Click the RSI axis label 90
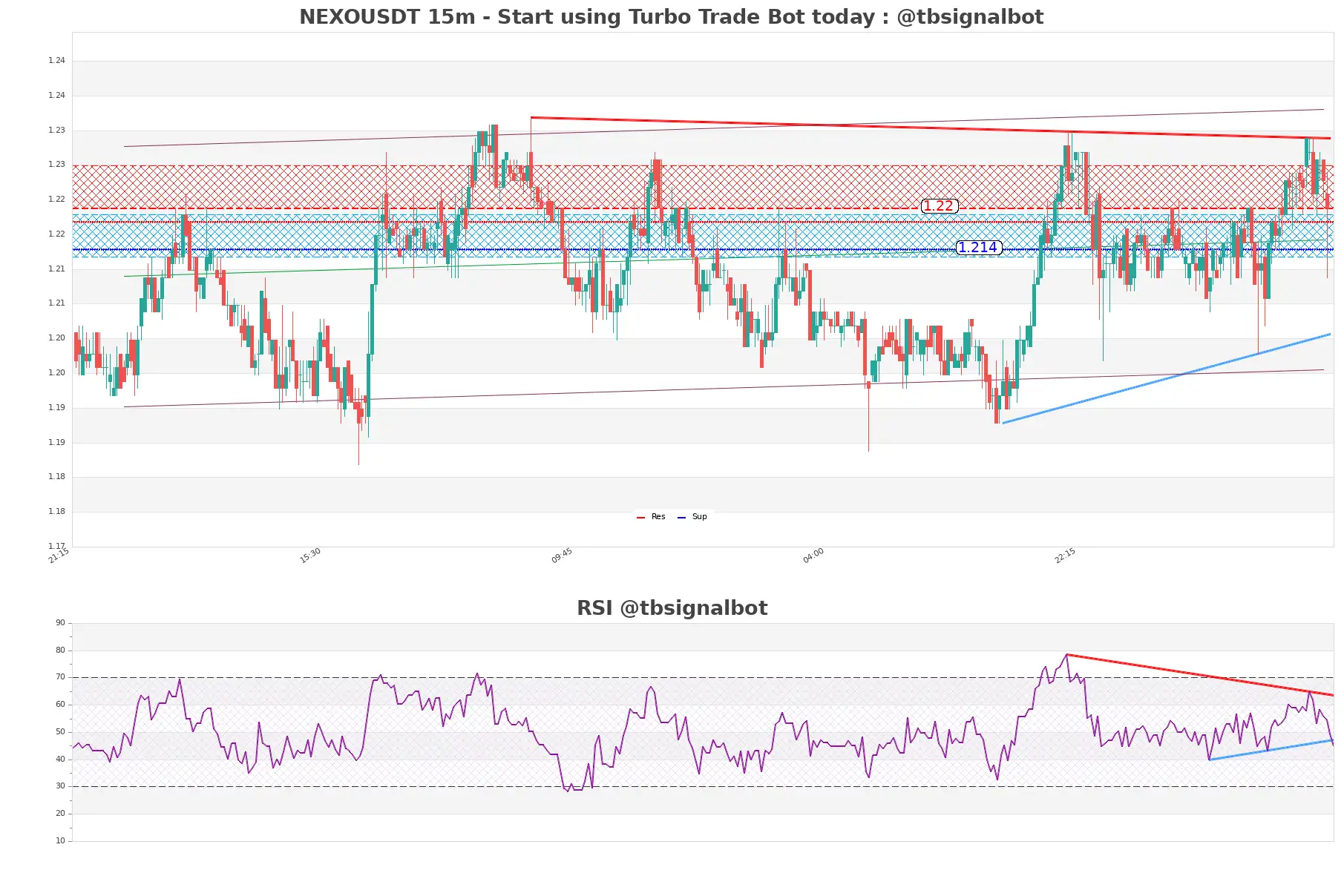This screenshot has height=896, width=1344. coord(60,623)
